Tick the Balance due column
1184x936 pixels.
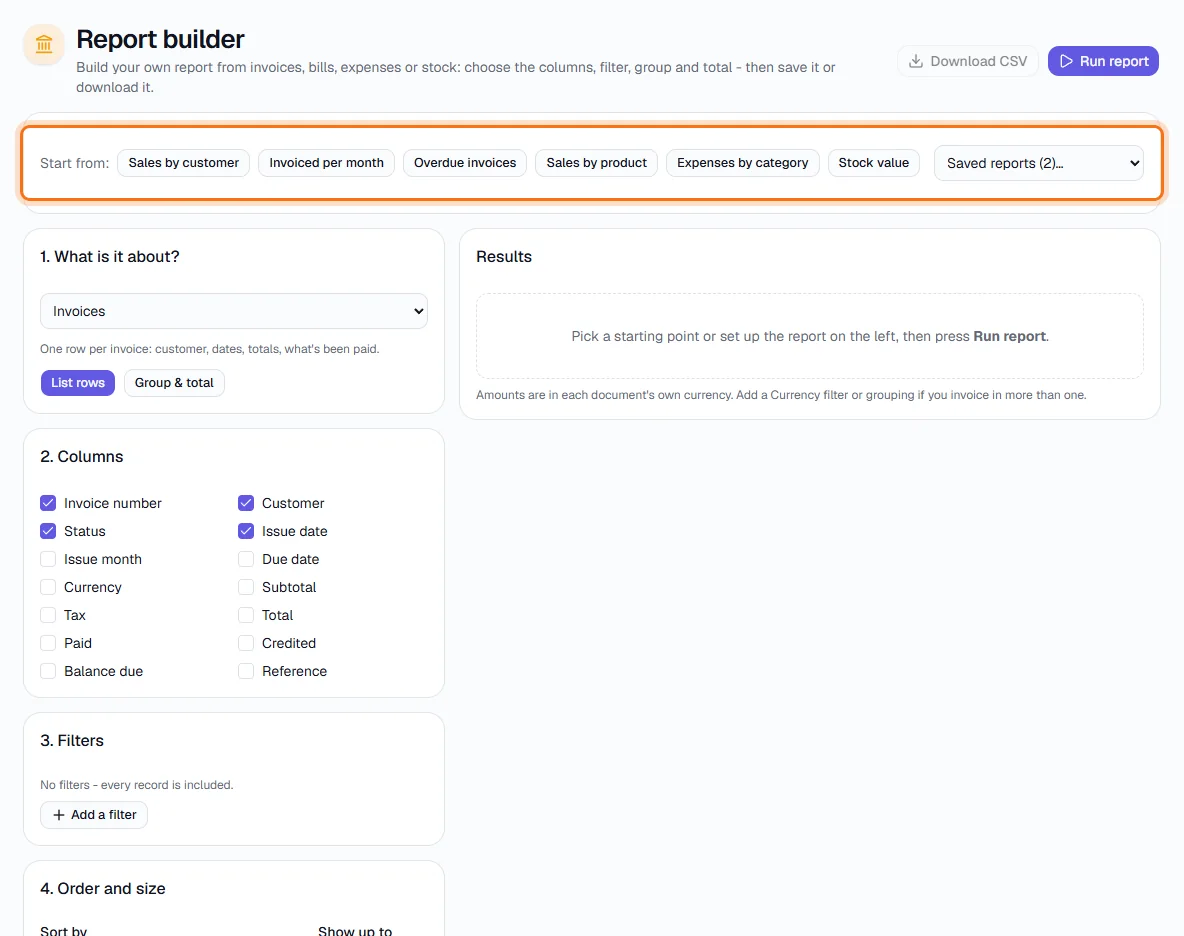pyautogui.click(x=48, y=670)
